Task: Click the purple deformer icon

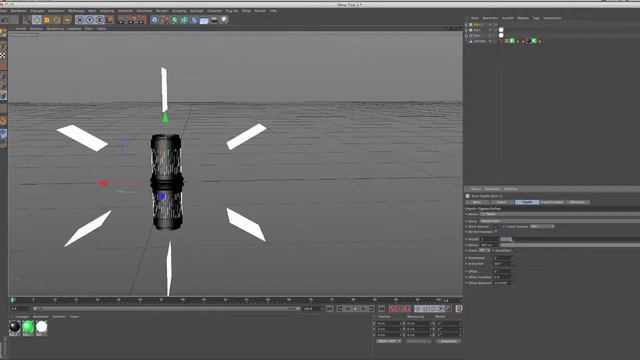Action: click(194, 20)
